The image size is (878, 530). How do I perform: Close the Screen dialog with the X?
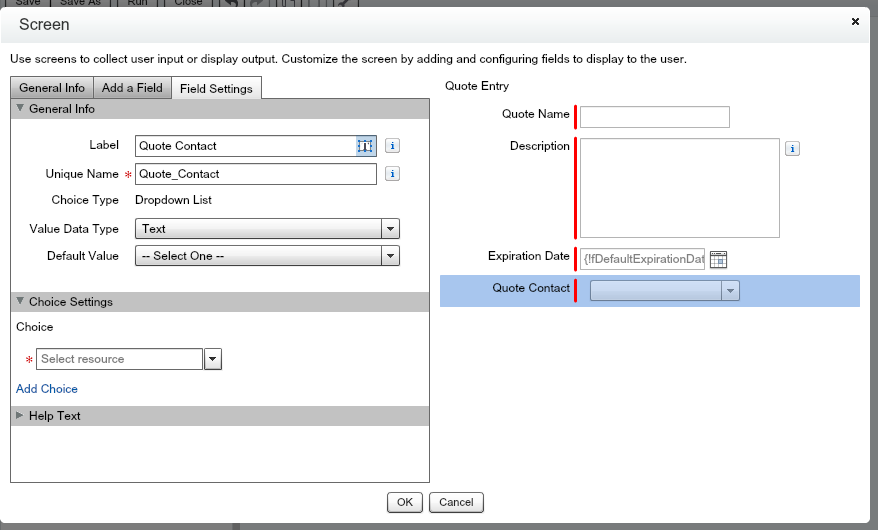[855, 21]
